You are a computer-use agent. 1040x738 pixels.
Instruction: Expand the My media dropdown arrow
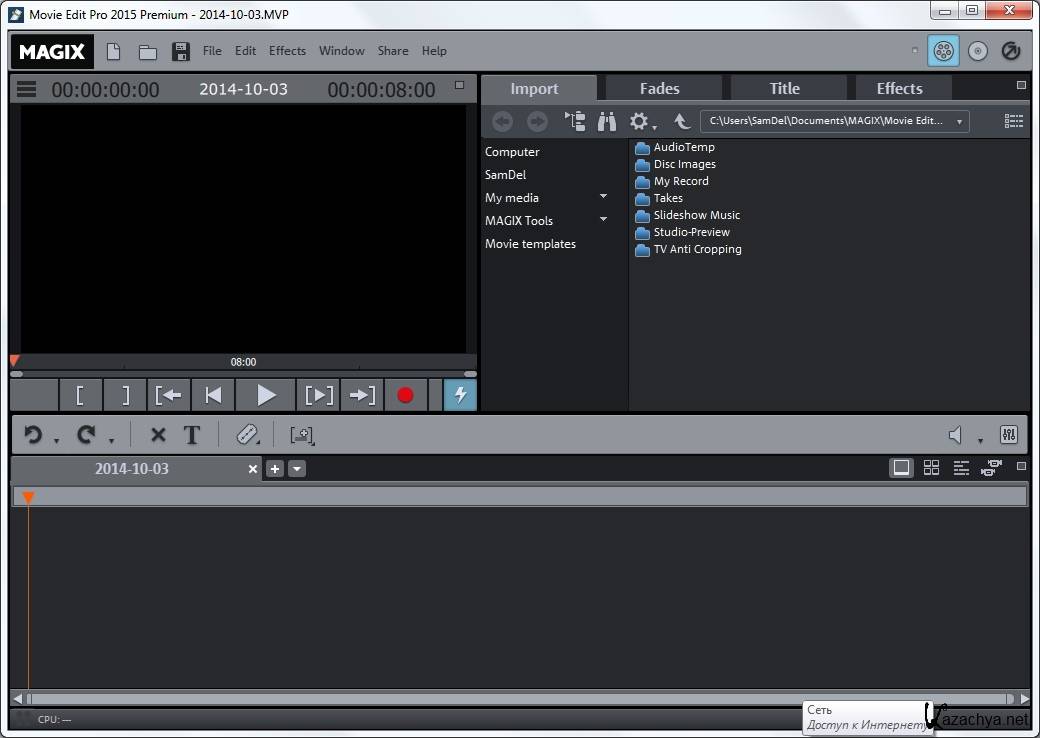[603, 197]
